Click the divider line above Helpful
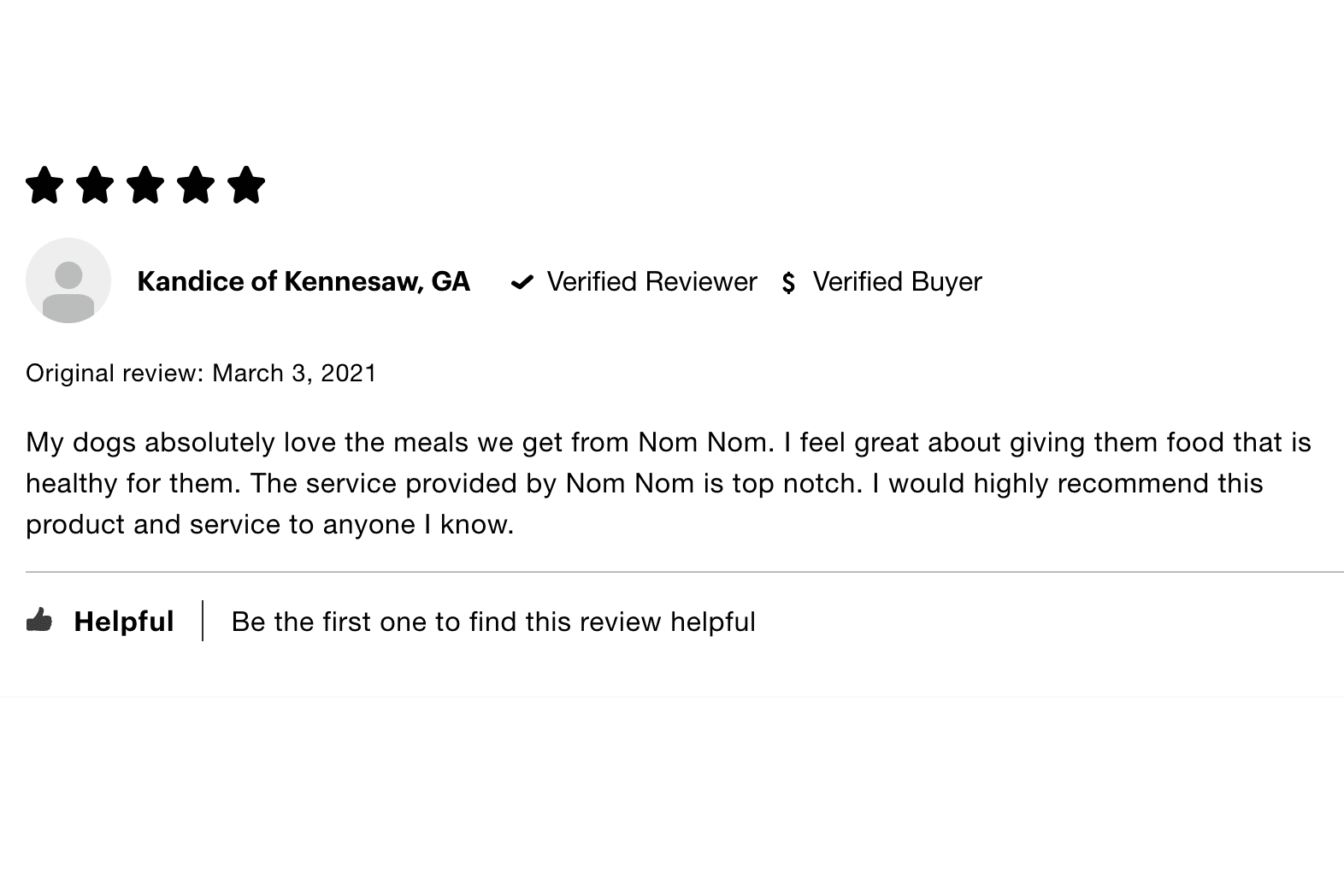 coord(684,571)
